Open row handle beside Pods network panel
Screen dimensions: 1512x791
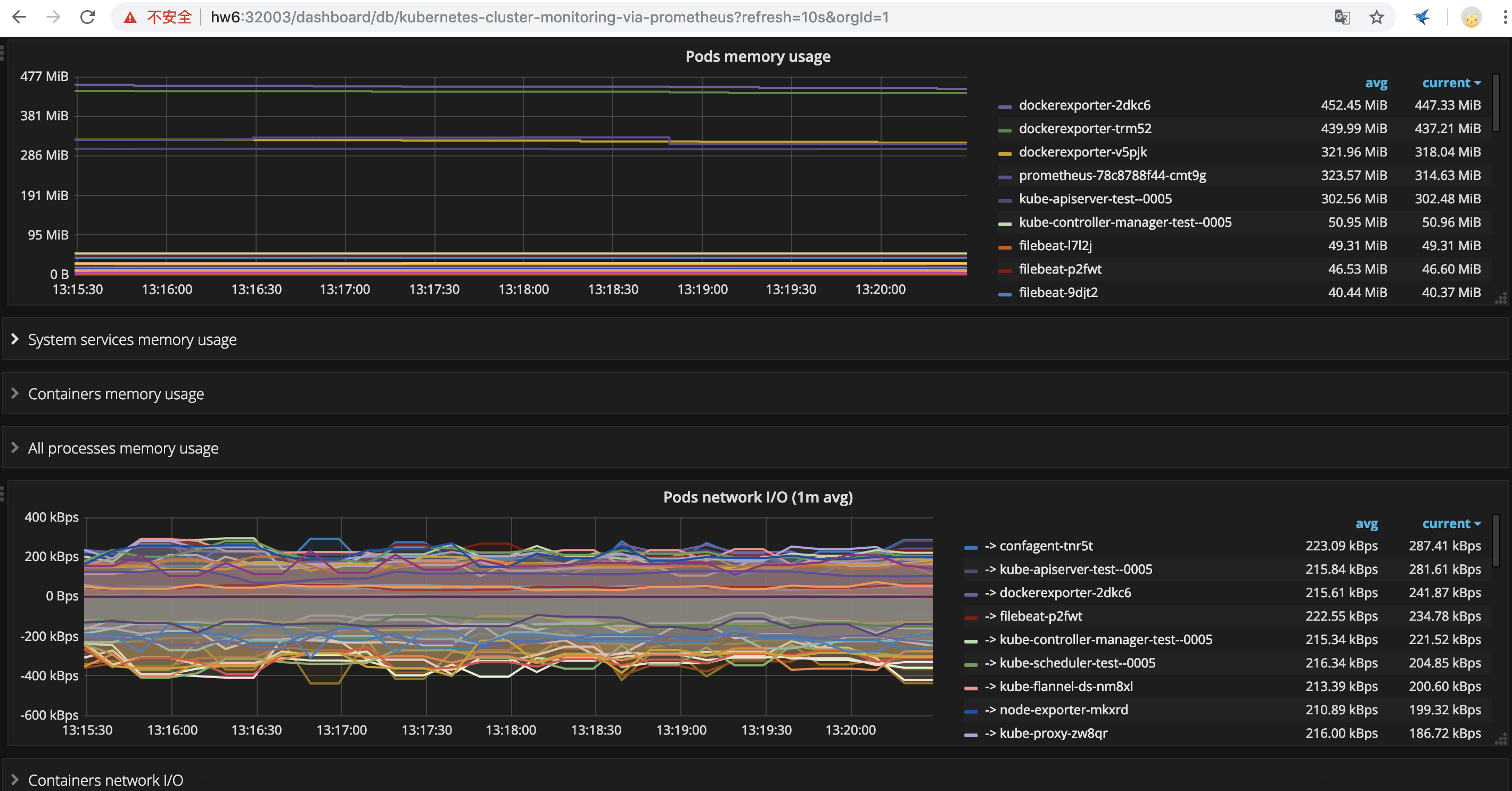[x=2, y=493]
